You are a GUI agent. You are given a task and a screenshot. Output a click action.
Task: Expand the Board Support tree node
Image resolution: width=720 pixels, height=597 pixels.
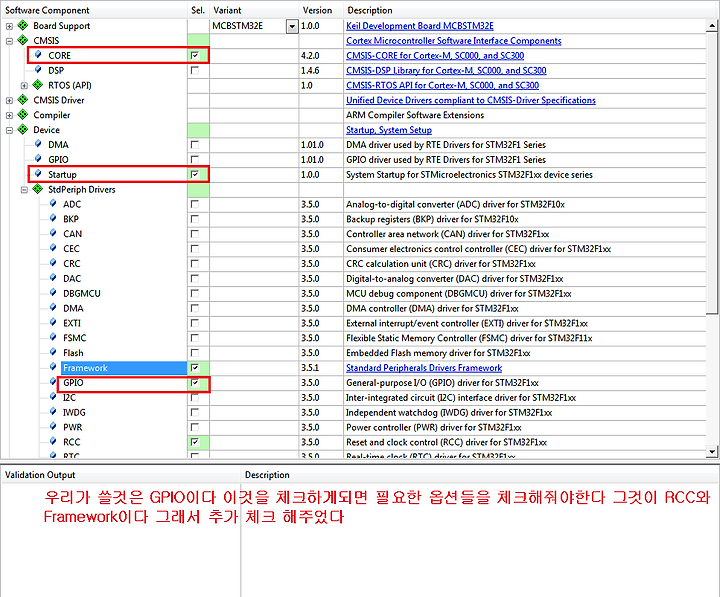(x=9, y=26)
